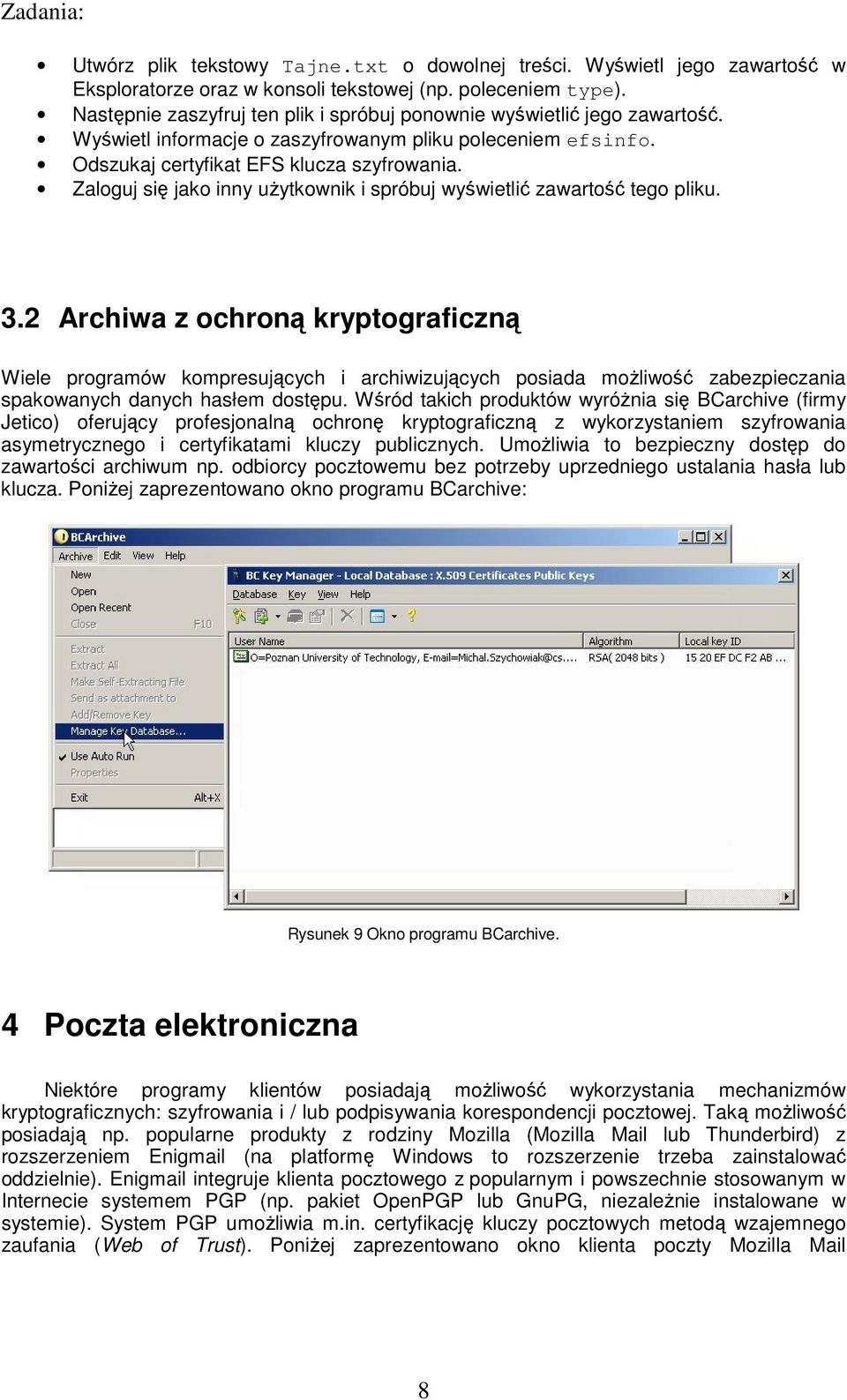Click the key properties icon in Key Manager toolbar
Image resolution: width=847 pixels, height=1400 pixels.
coord(317,616)
